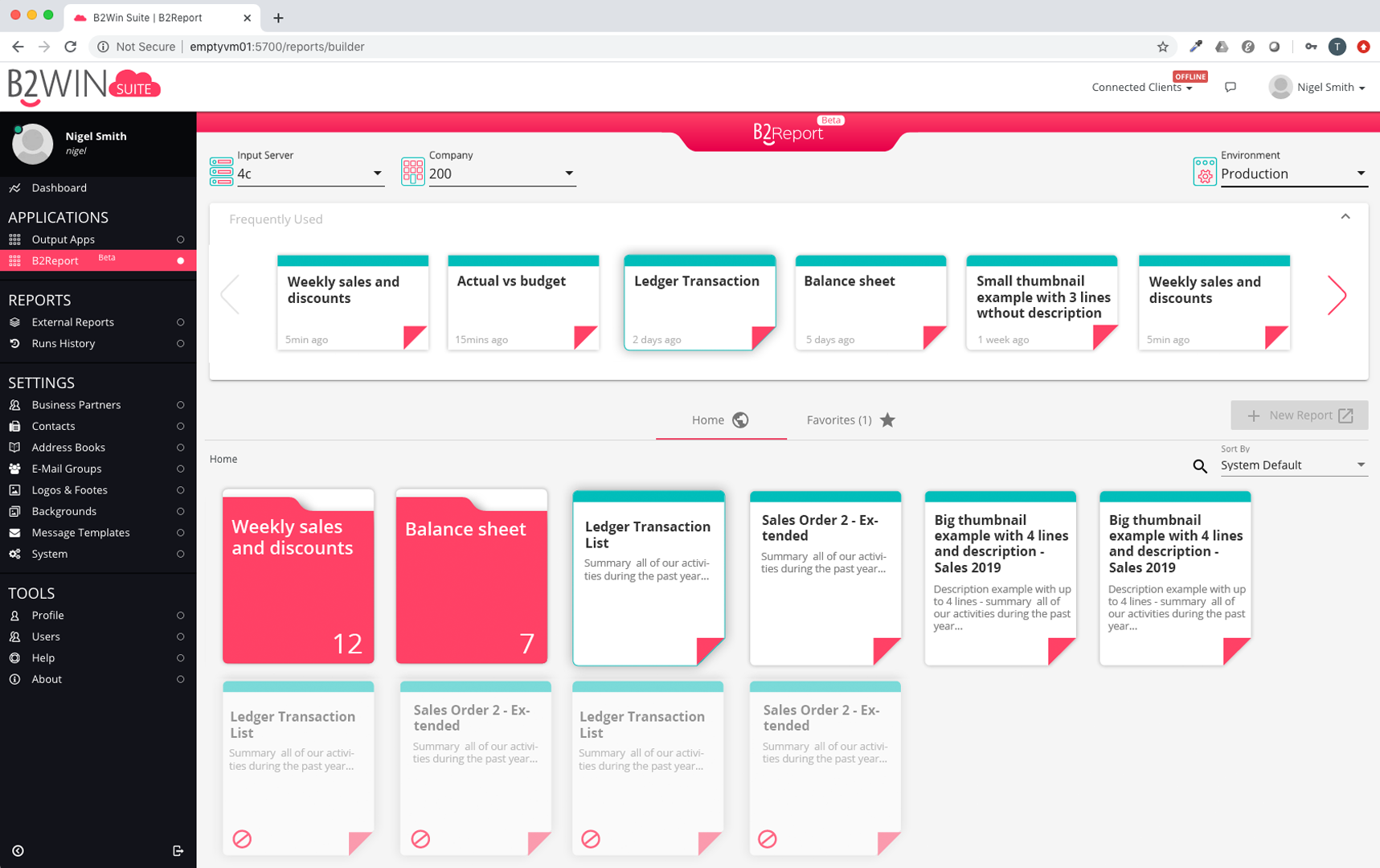The image size is (1380, 868).
Task: Click the Dashboard chart icon
Action: (x=14, y=188)
